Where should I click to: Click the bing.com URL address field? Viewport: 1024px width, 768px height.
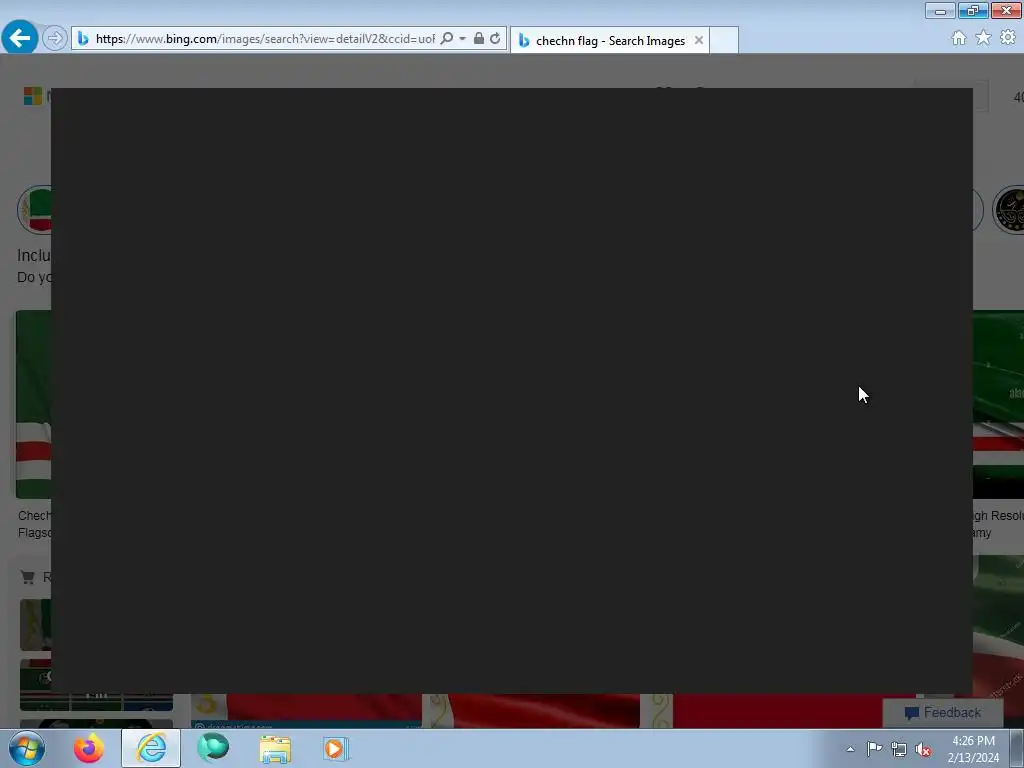pos(264,39)
